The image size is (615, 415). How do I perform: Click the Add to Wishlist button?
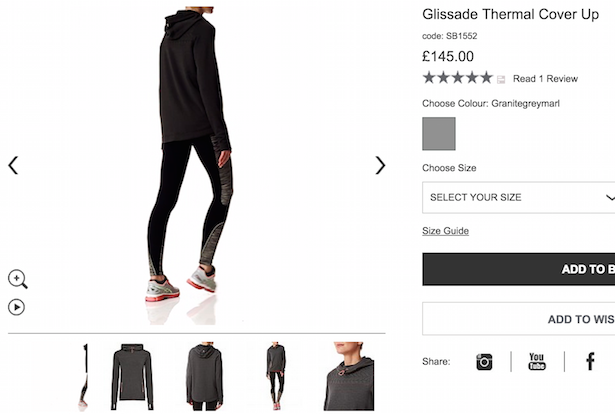click(519, 319)
